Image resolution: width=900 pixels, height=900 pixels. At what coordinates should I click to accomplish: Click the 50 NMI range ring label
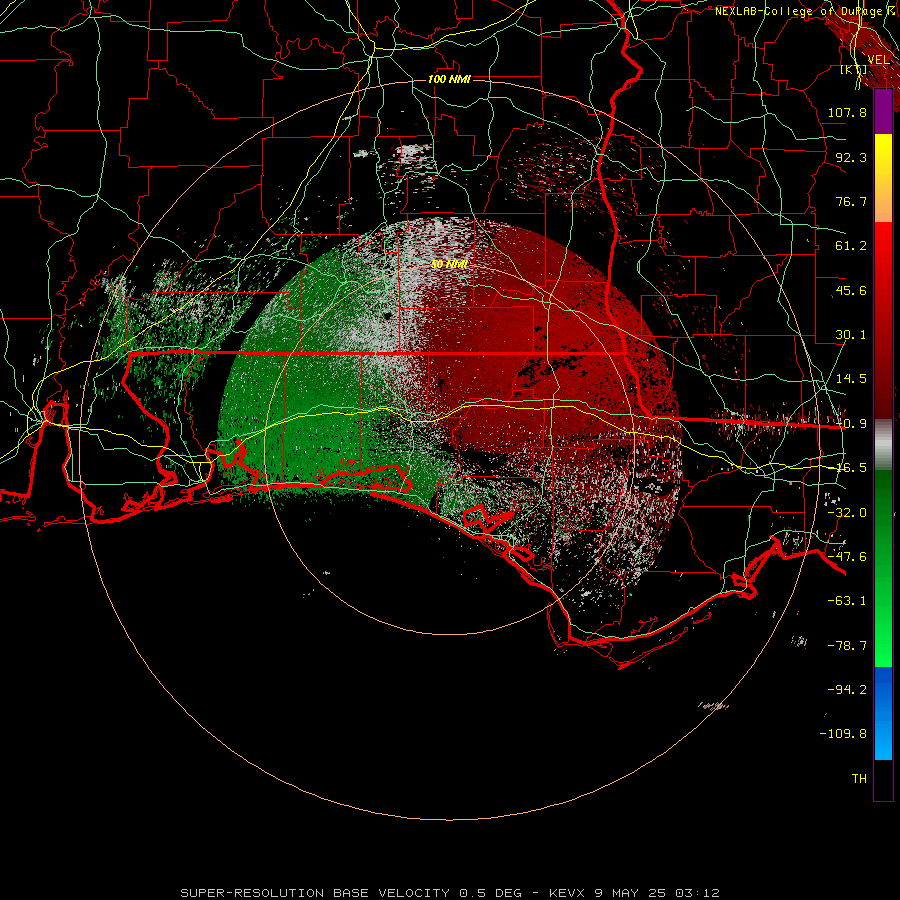click(x=449, y=264)
